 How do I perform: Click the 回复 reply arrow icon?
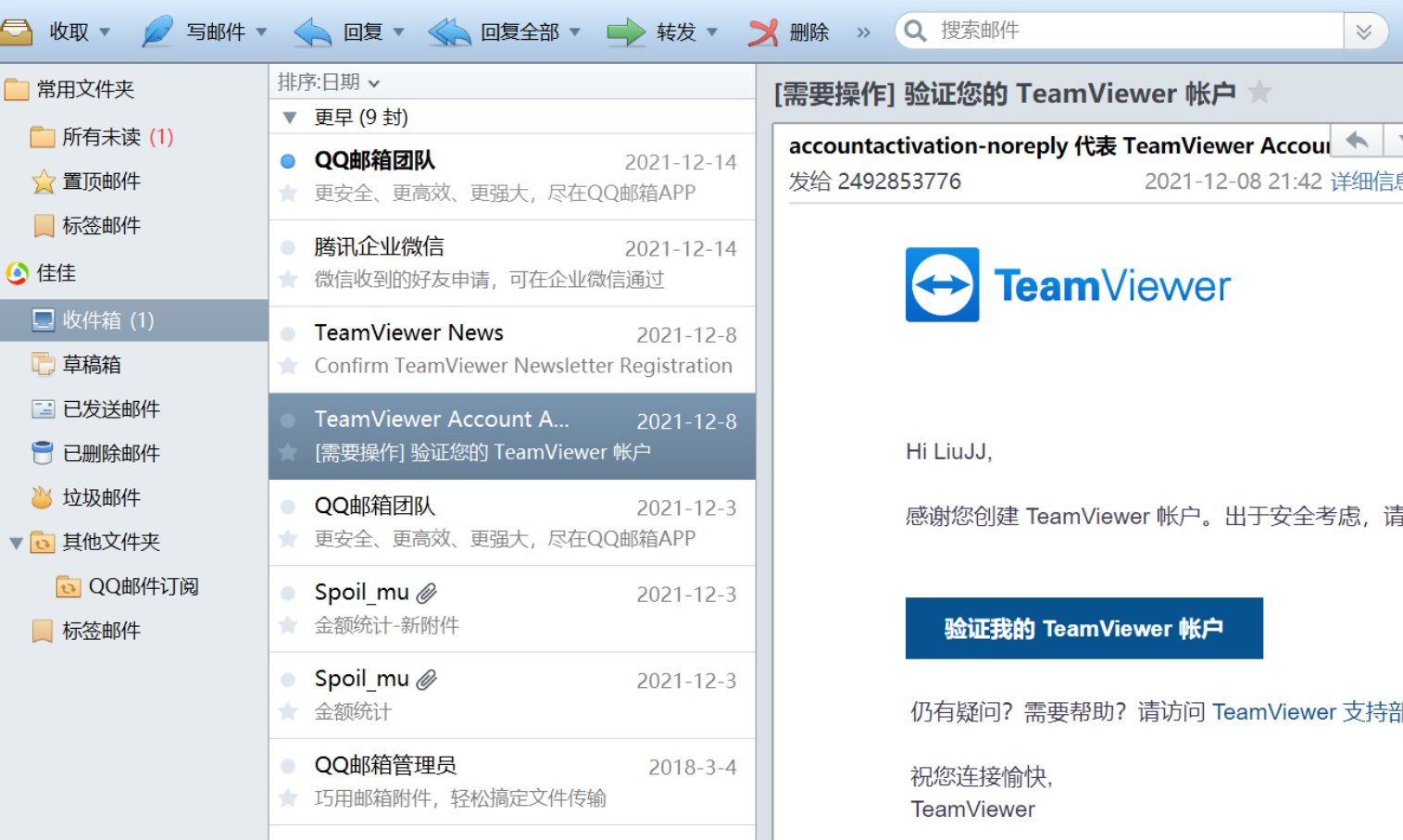pyautogui.click(x=312, y=32)
